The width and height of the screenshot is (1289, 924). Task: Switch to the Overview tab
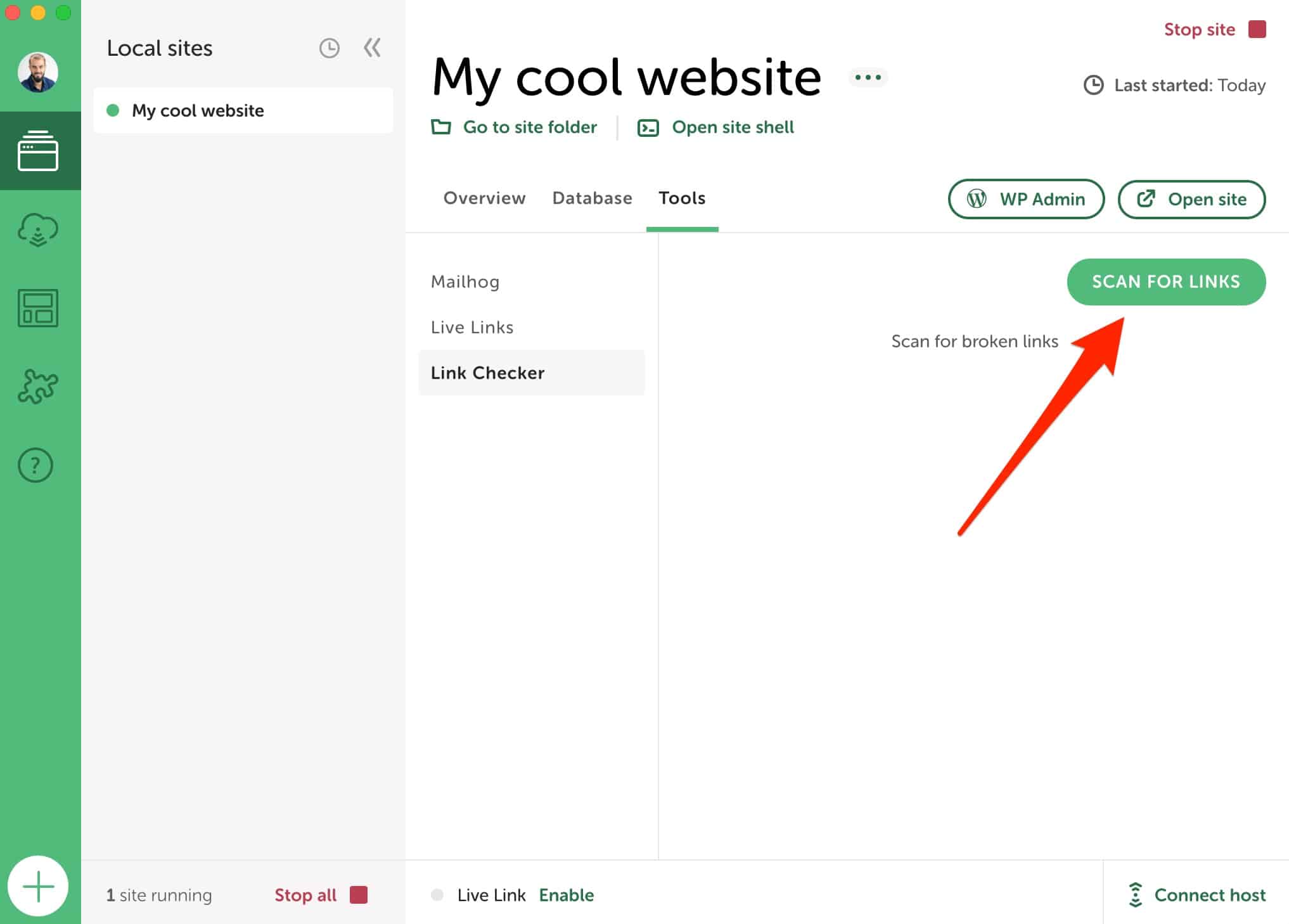(484, 198)
